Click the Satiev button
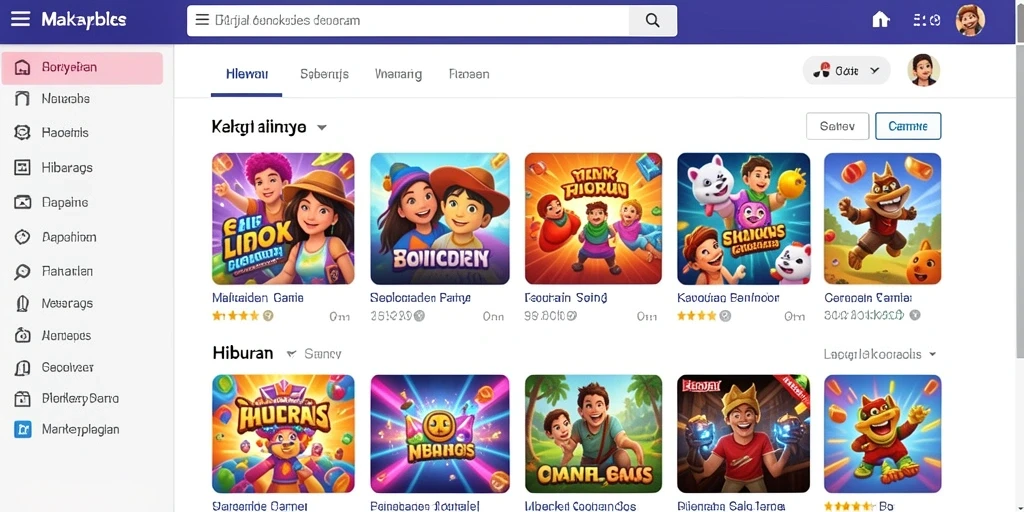The width and height of the screenshot is (1024, 512). tap(837, 127)
